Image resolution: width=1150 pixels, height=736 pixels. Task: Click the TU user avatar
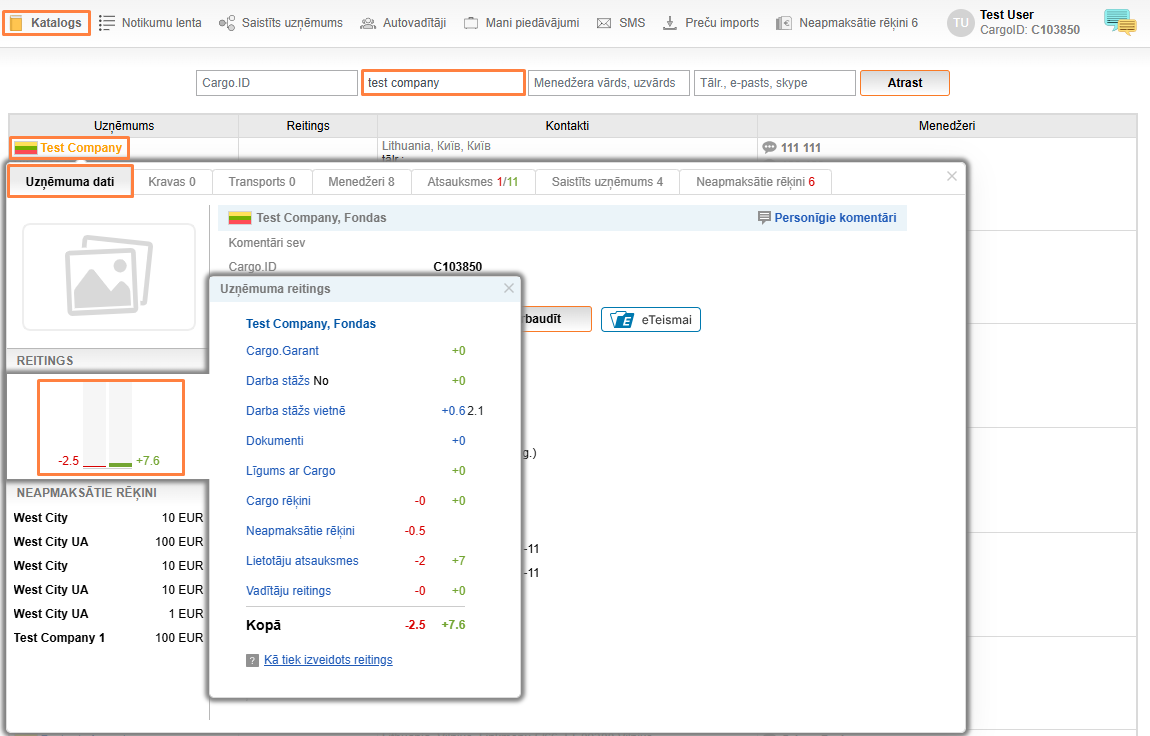tap(960, 23)
